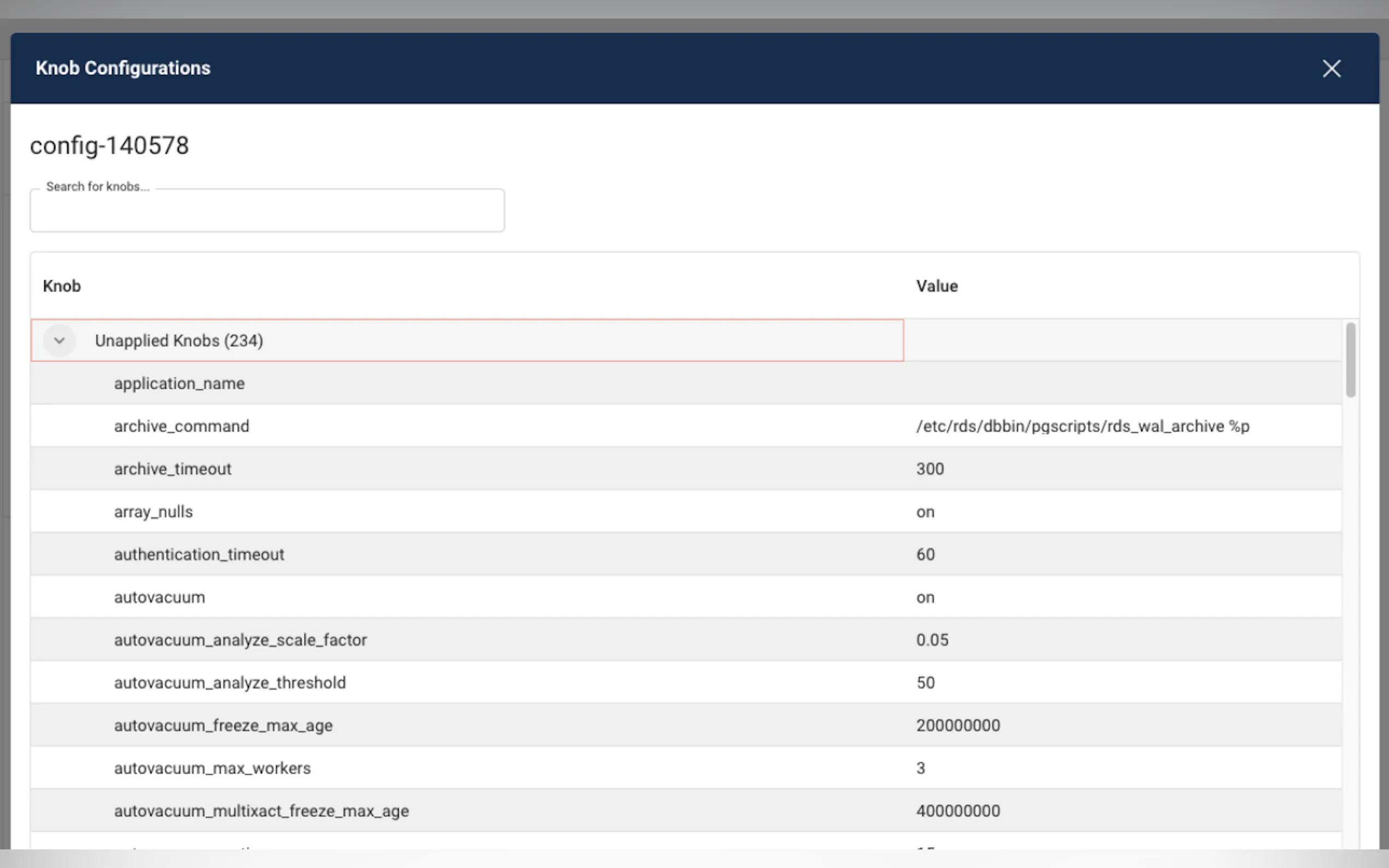Click the Value column header

tap(937, 286)
